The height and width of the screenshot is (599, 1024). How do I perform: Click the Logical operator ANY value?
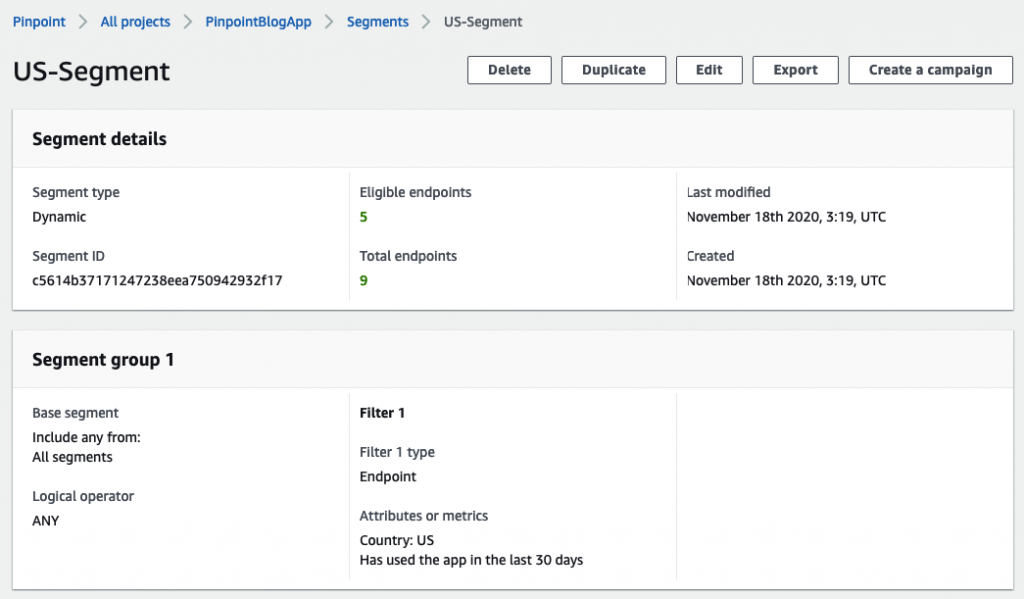click(x=46, y=521)
